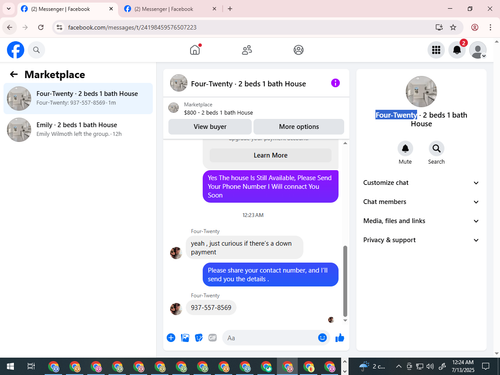Reload the page in the browser
This screenshot has width=500, height=375.
pyautogui.click(x=41, y=27)
